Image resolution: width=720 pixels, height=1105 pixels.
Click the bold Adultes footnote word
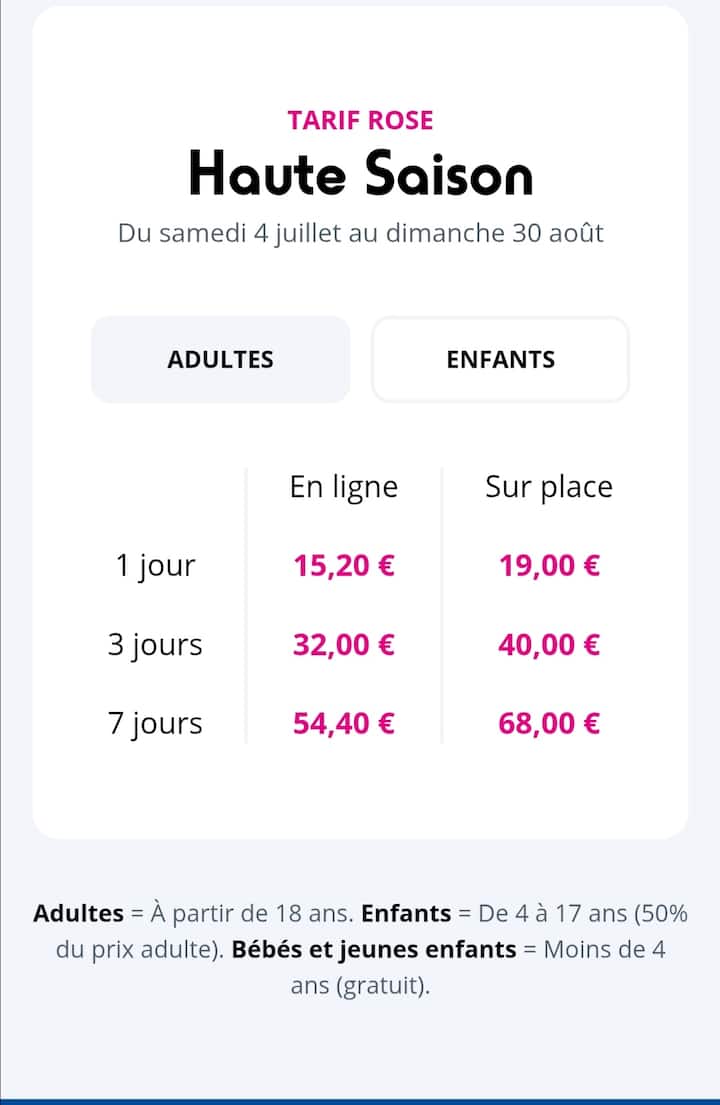[x=78, y=913]
